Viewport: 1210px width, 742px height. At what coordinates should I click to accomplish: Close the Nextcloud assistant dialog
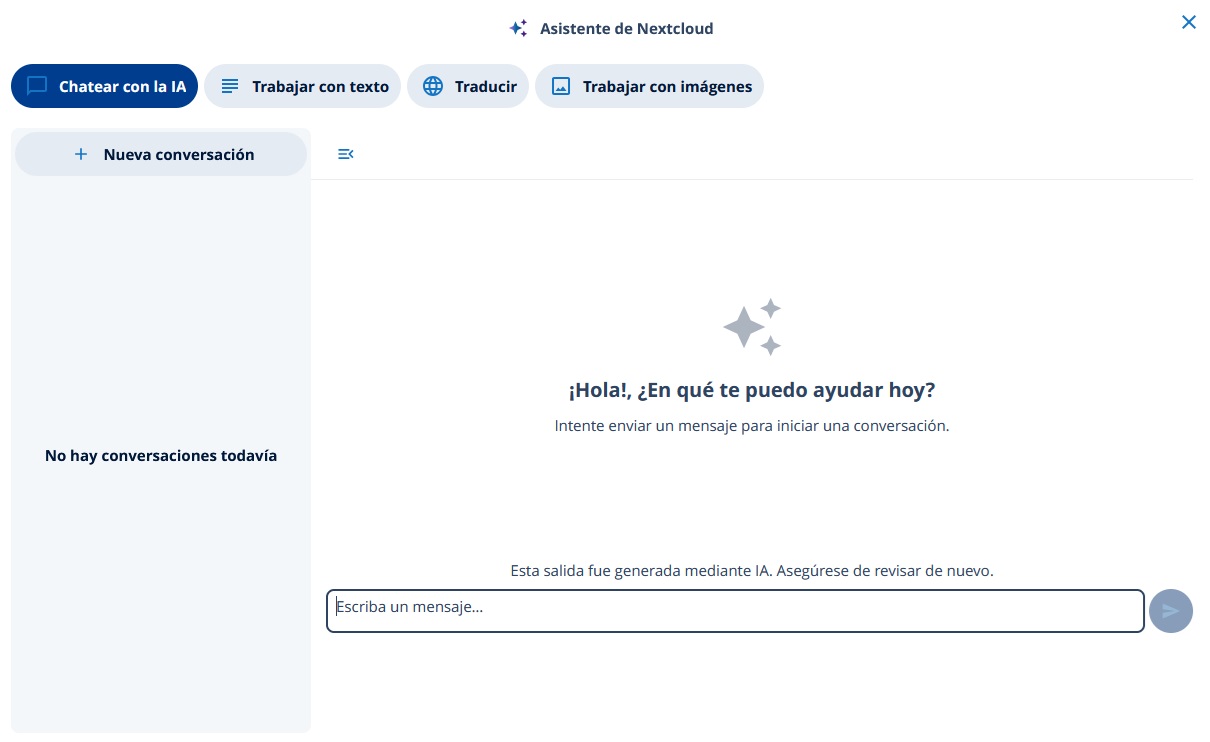coord(1188,22)
